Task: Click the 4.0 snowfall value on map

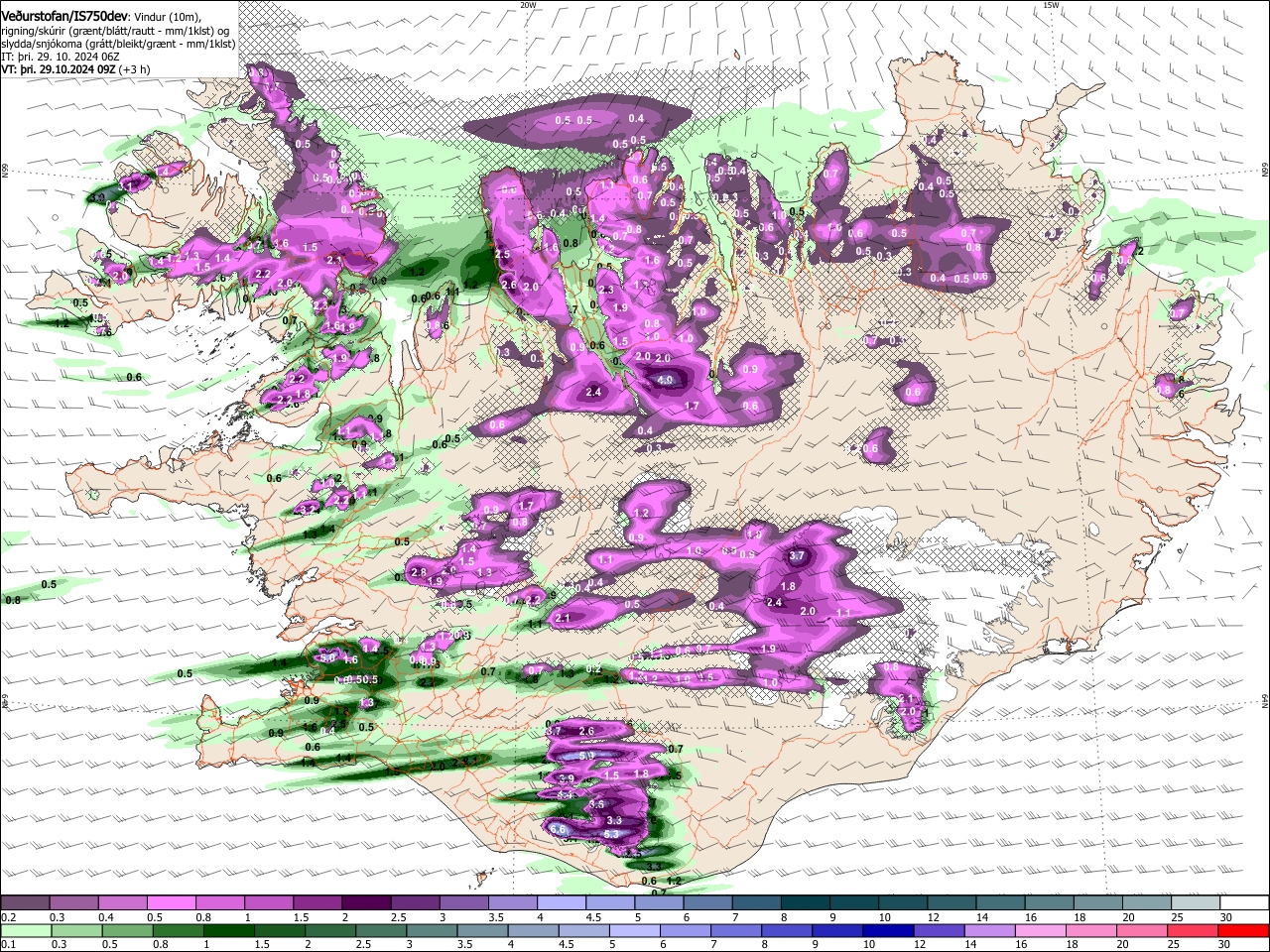Action: click(x=666, y=380)
